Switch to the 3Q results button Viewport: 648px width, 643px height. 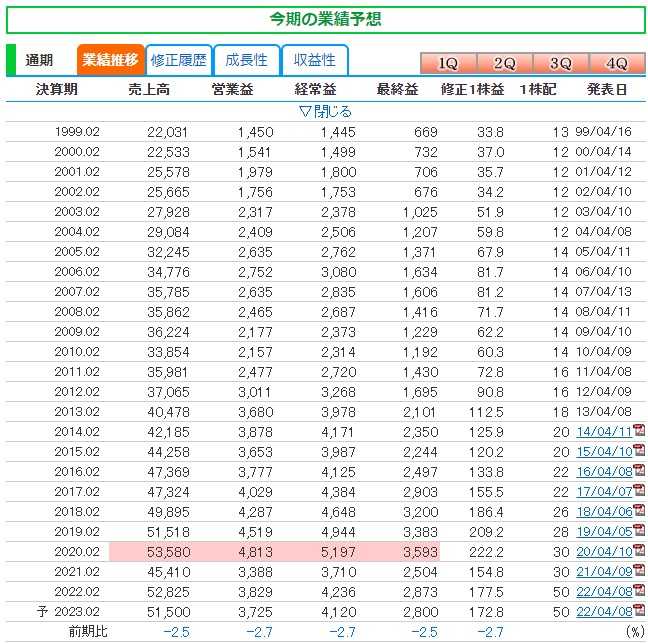click(x=560, y=63)
